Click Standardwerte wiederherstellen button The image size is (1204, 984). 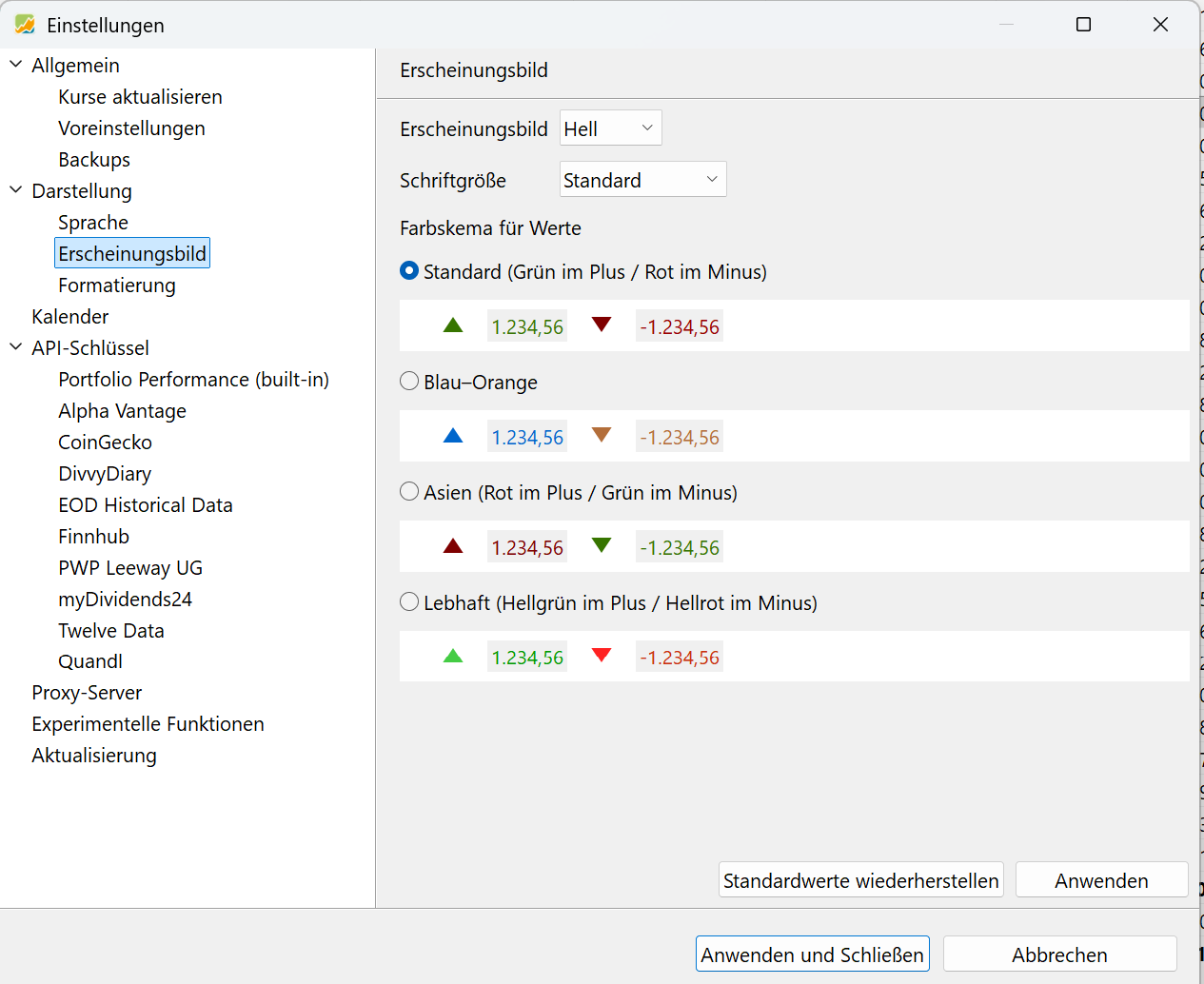point(860,880)
